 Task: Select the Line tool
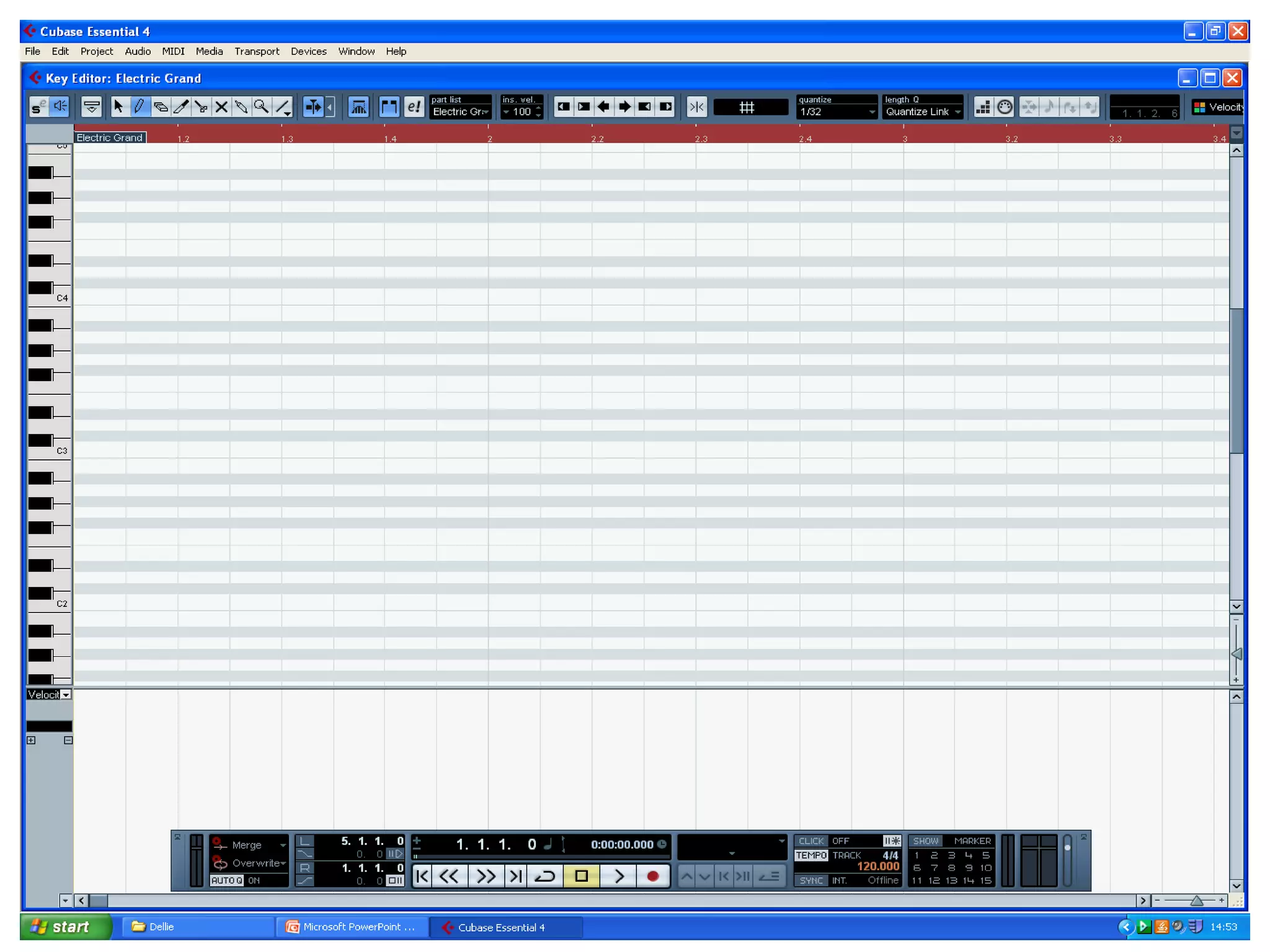pos(283,107)
